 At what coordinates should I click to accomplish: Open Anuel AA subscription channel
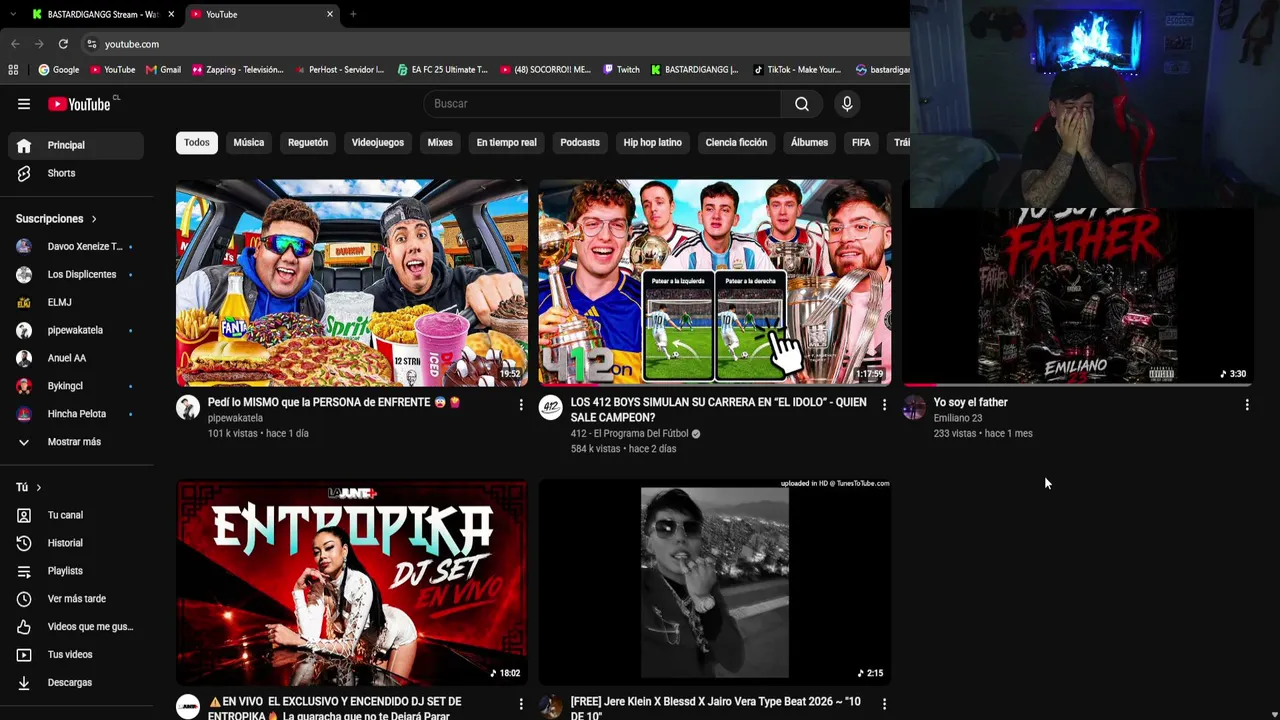pyautogui.click(x=76, y=358)
